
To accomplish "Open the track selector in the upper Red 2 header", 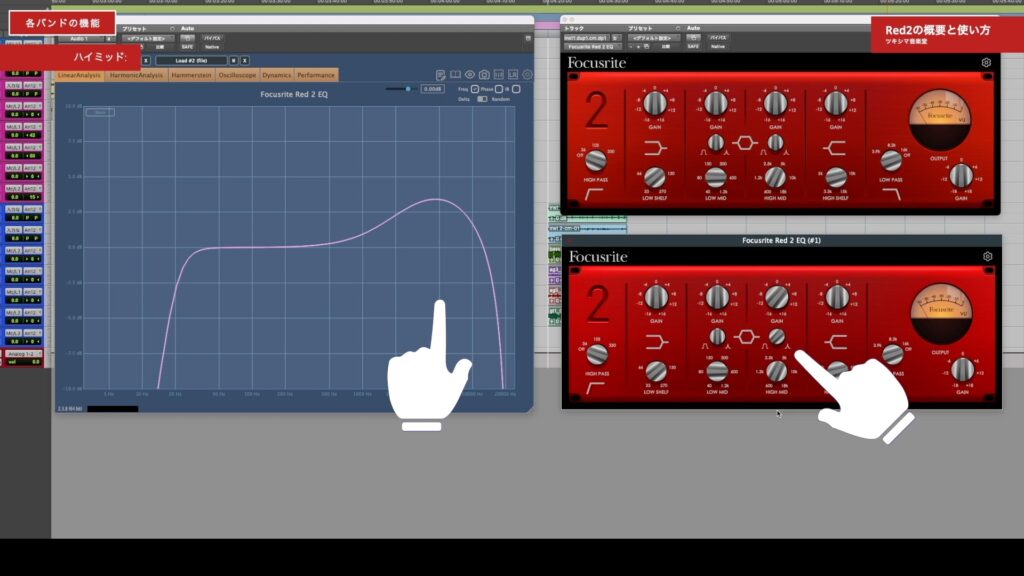I will (586, 38).
